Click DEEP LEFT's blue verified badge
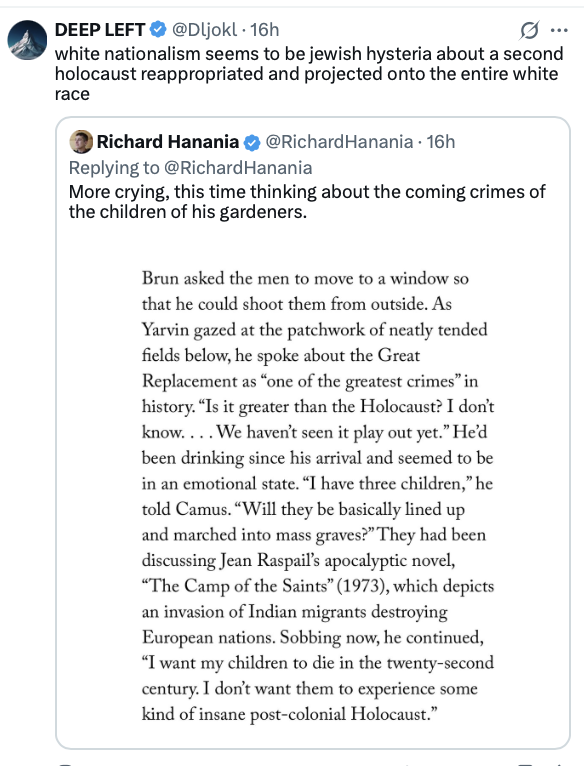Viewport: 584px width, 766px height. coord(157,30)
